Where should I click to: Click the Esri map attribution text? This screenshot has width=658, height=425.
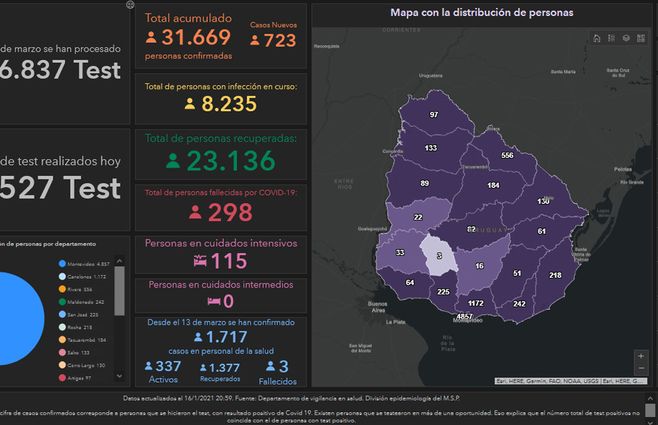click(574, 380)
